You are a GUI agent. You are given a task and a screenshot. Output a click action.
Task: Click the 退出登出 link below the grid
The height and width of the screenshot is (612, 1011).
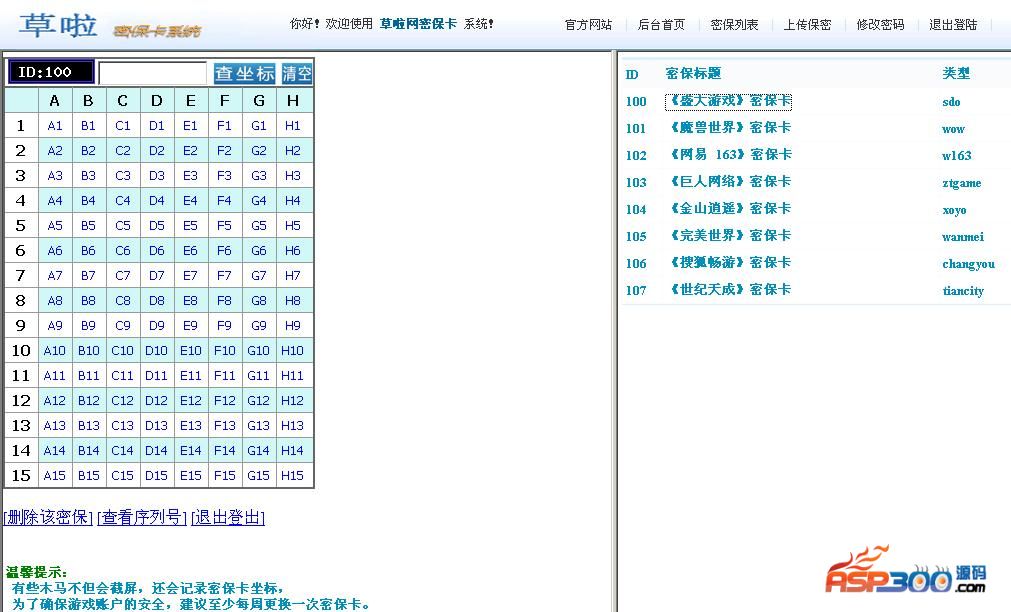click(228, 517)
